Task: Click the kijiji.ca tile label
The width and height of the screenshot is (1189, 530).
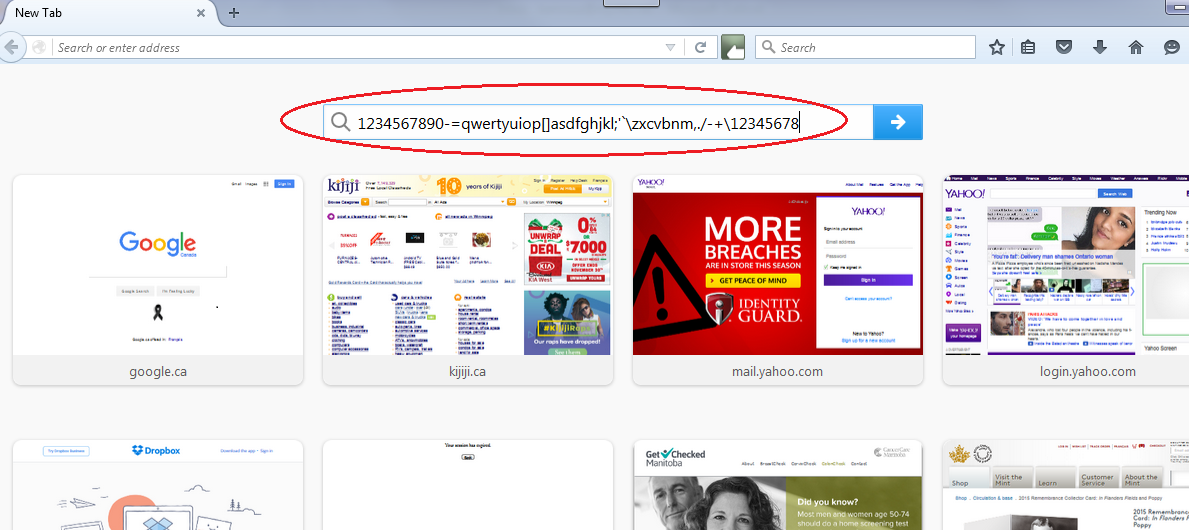Action: tap(468, 372)
